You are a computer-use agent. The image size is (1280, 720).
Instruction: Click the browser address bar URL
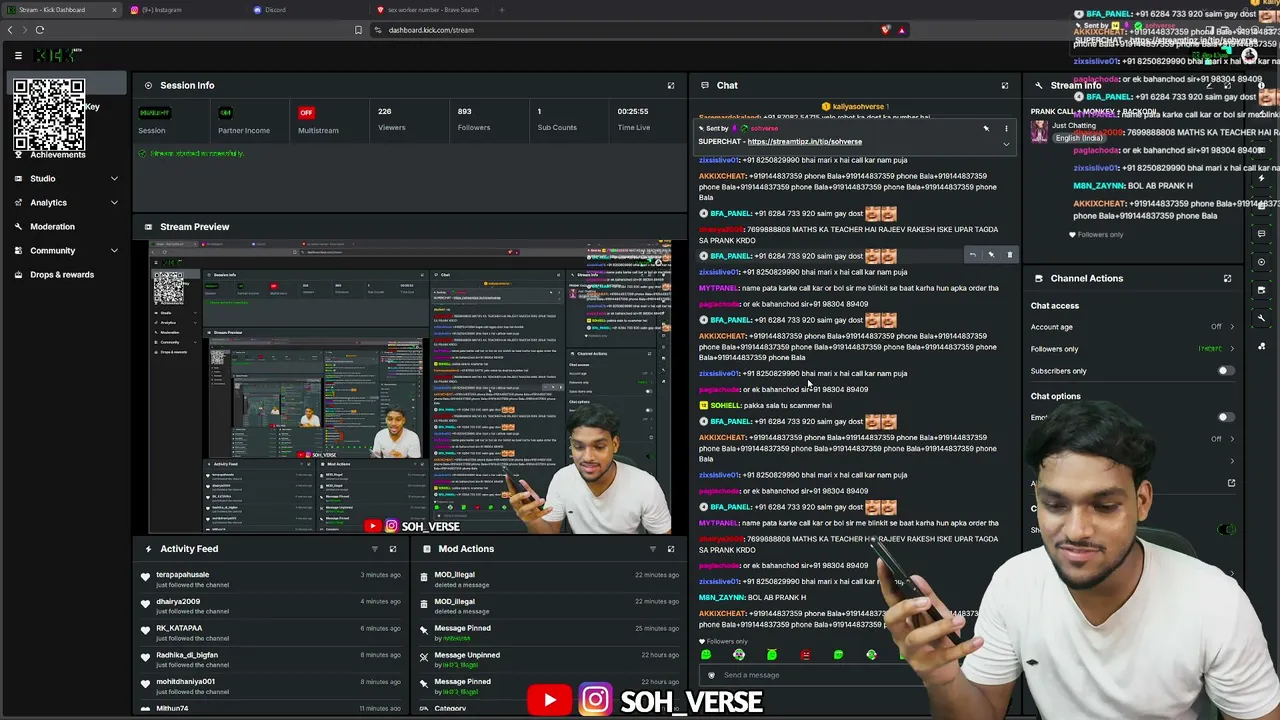[x=431, y=30]
